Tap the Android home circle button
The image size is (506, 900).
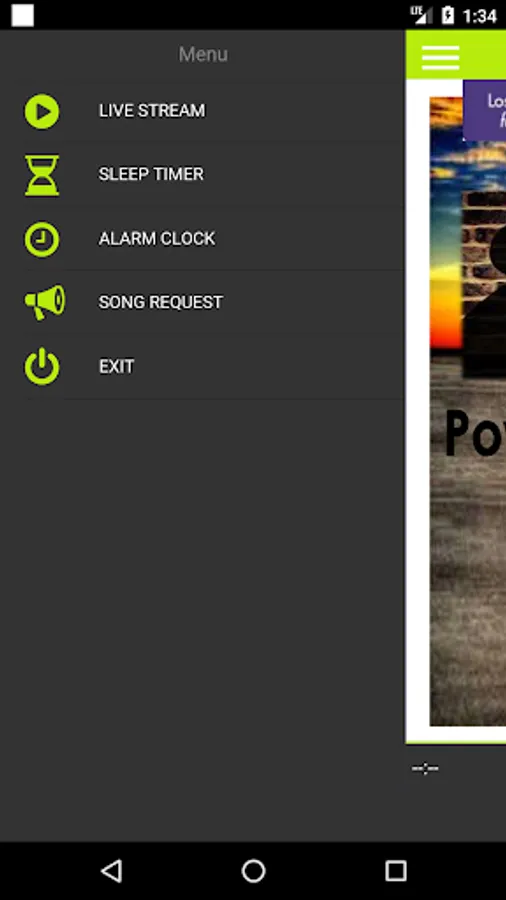pos(253,870)
